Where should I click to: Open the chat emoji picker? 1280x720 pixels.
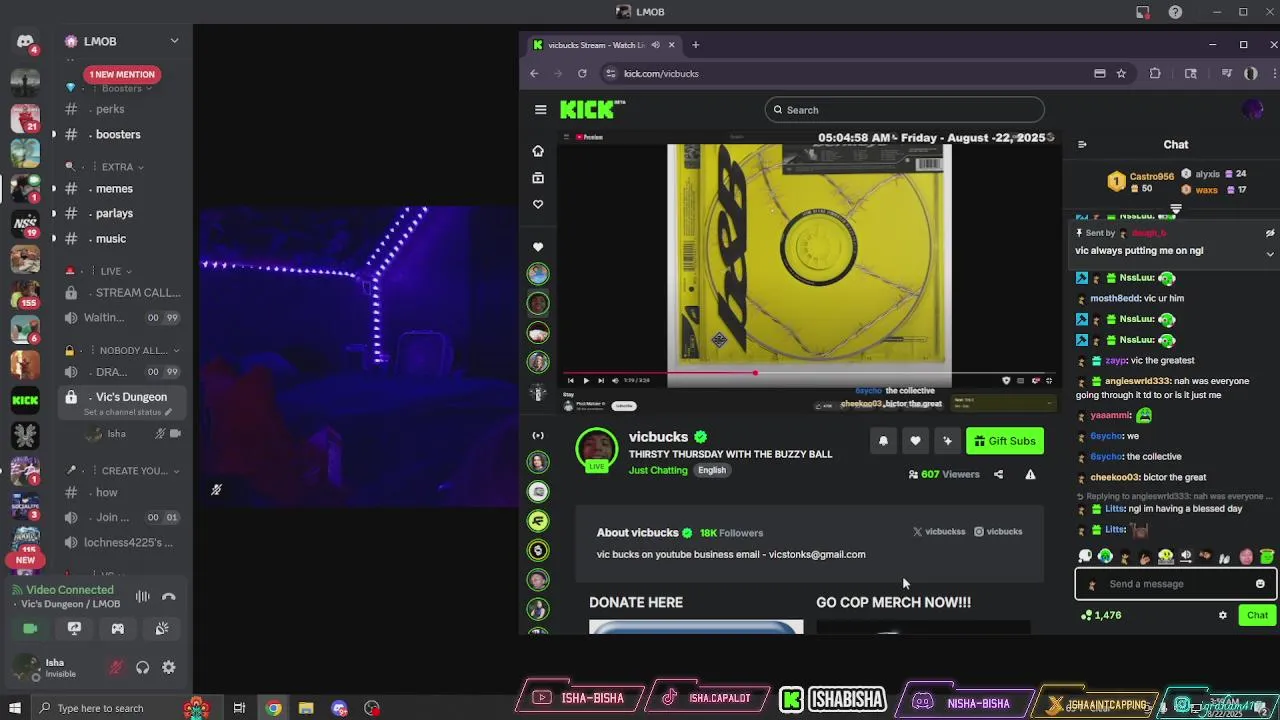1260,584
